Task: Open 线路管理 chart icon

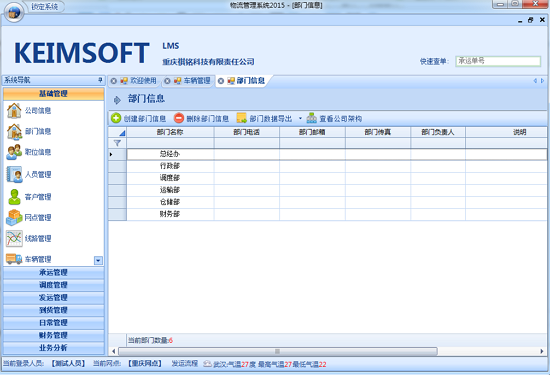Action: [14, 239]
